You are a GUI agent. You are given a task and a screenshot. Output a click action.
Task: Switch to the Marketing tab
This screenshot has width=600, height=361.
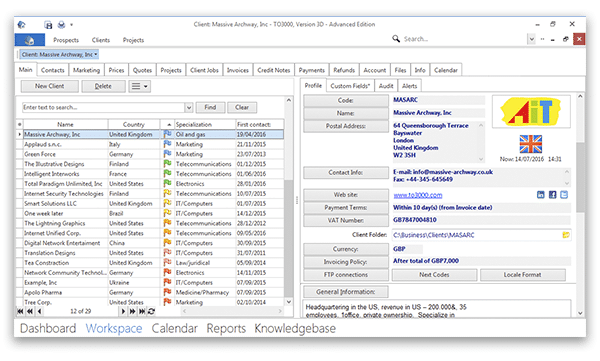[x=86, y=70]
